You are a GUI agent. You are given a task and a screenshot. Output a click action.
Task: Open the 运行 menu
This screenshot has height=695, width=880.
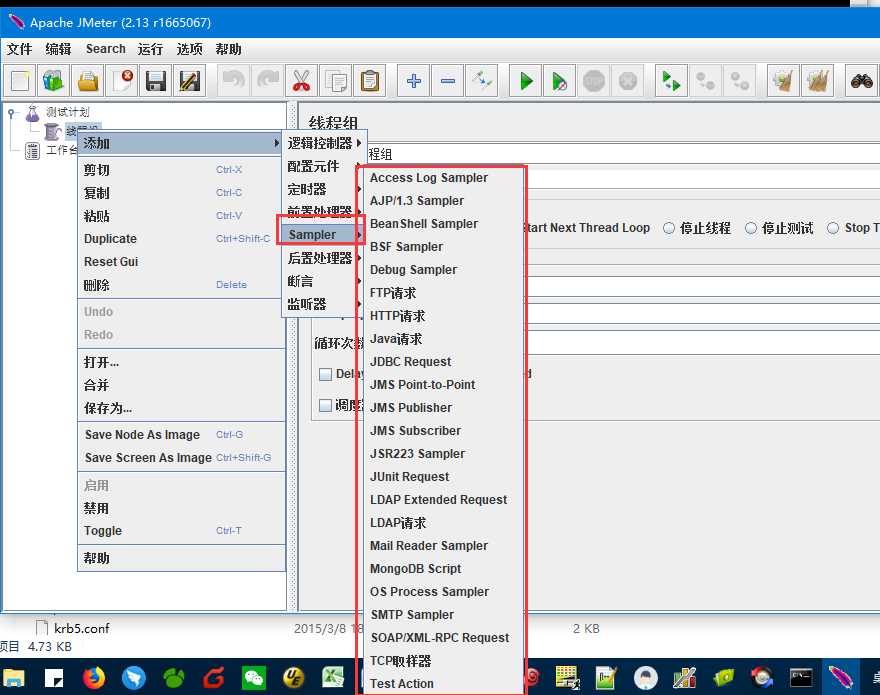pyautogui.click(x=150, y=49)
